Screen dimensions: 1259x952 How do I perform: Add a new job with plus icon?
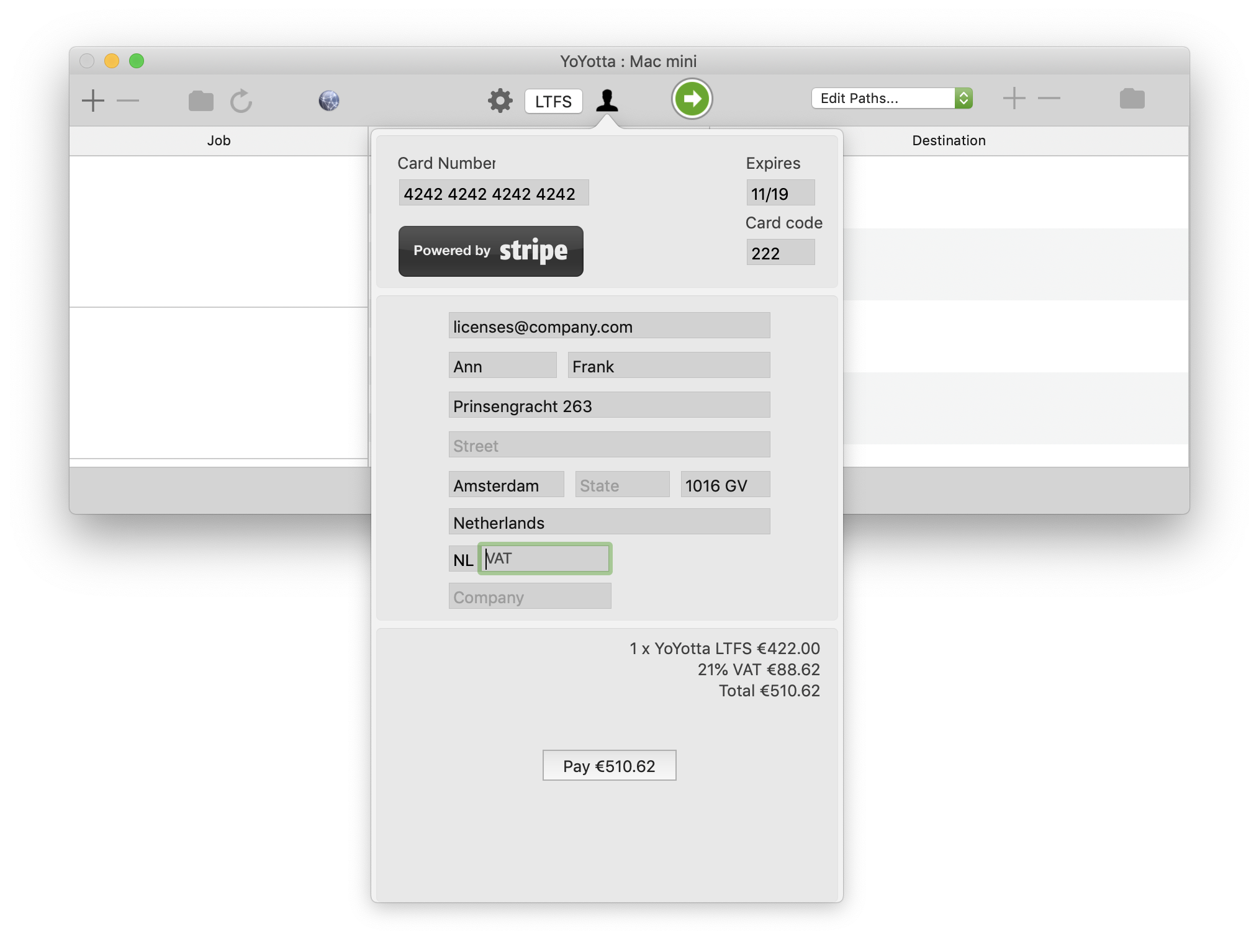93,101
